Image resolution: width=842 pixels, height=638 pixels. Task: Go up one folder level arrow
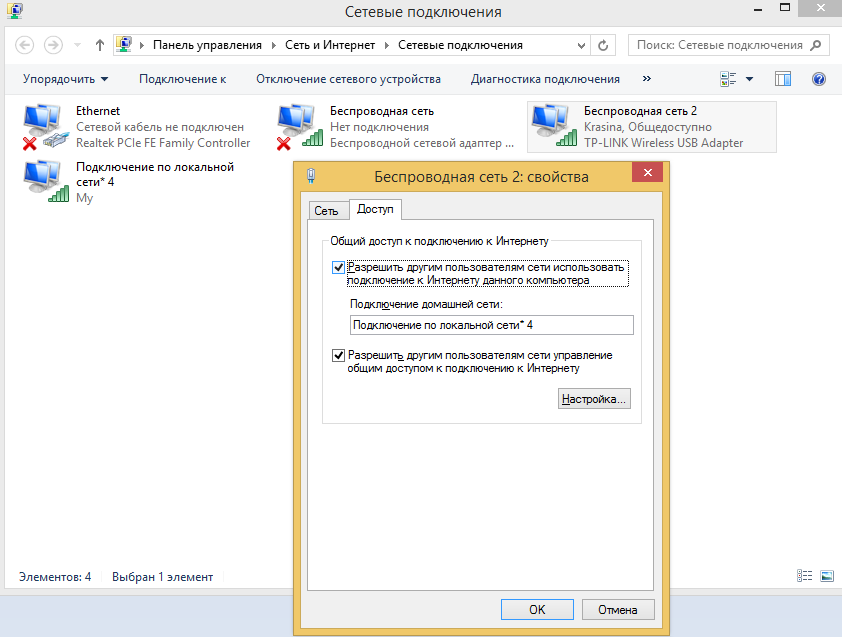(x=100, y=45)
